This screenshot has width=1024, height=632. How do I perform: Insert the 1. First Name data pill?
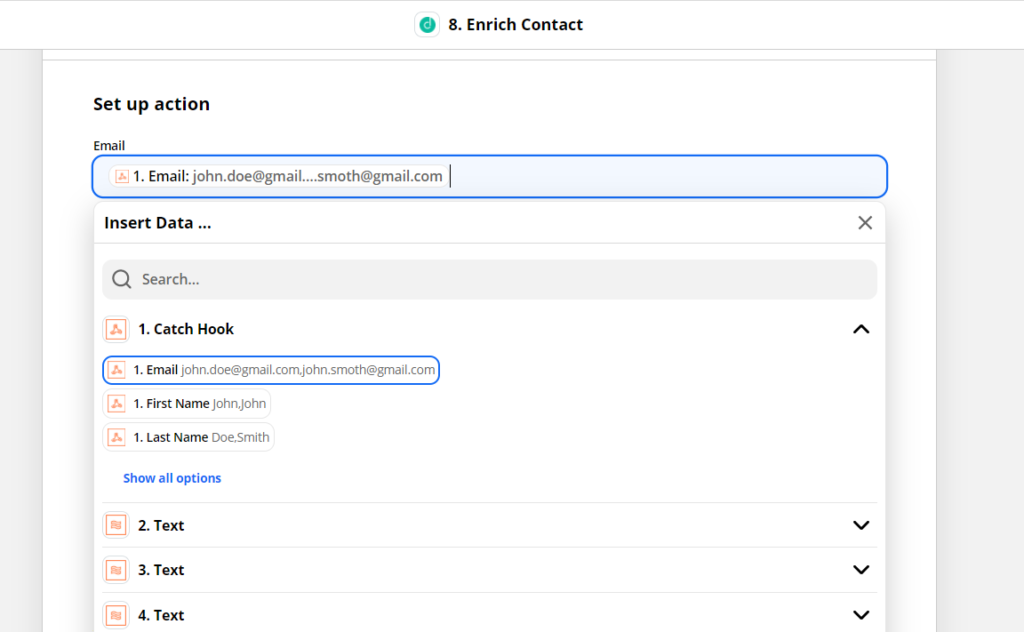click(x=187, y=403)
